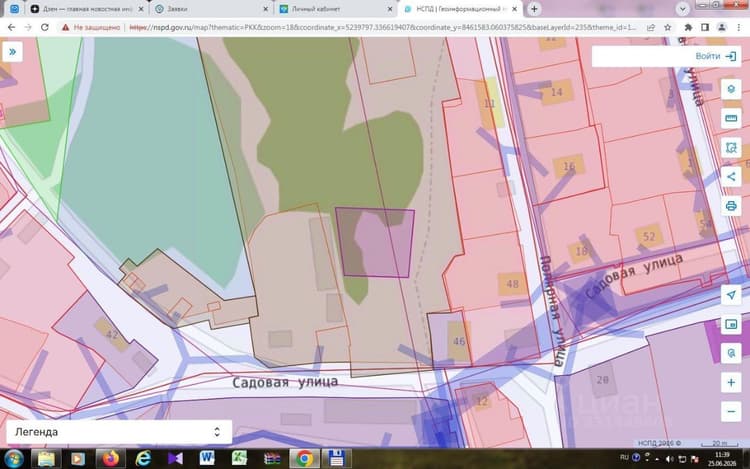The width and height of the screenshot is (750, 469).
Task: Click the locate me arrow icon
Action: (731, 295)
